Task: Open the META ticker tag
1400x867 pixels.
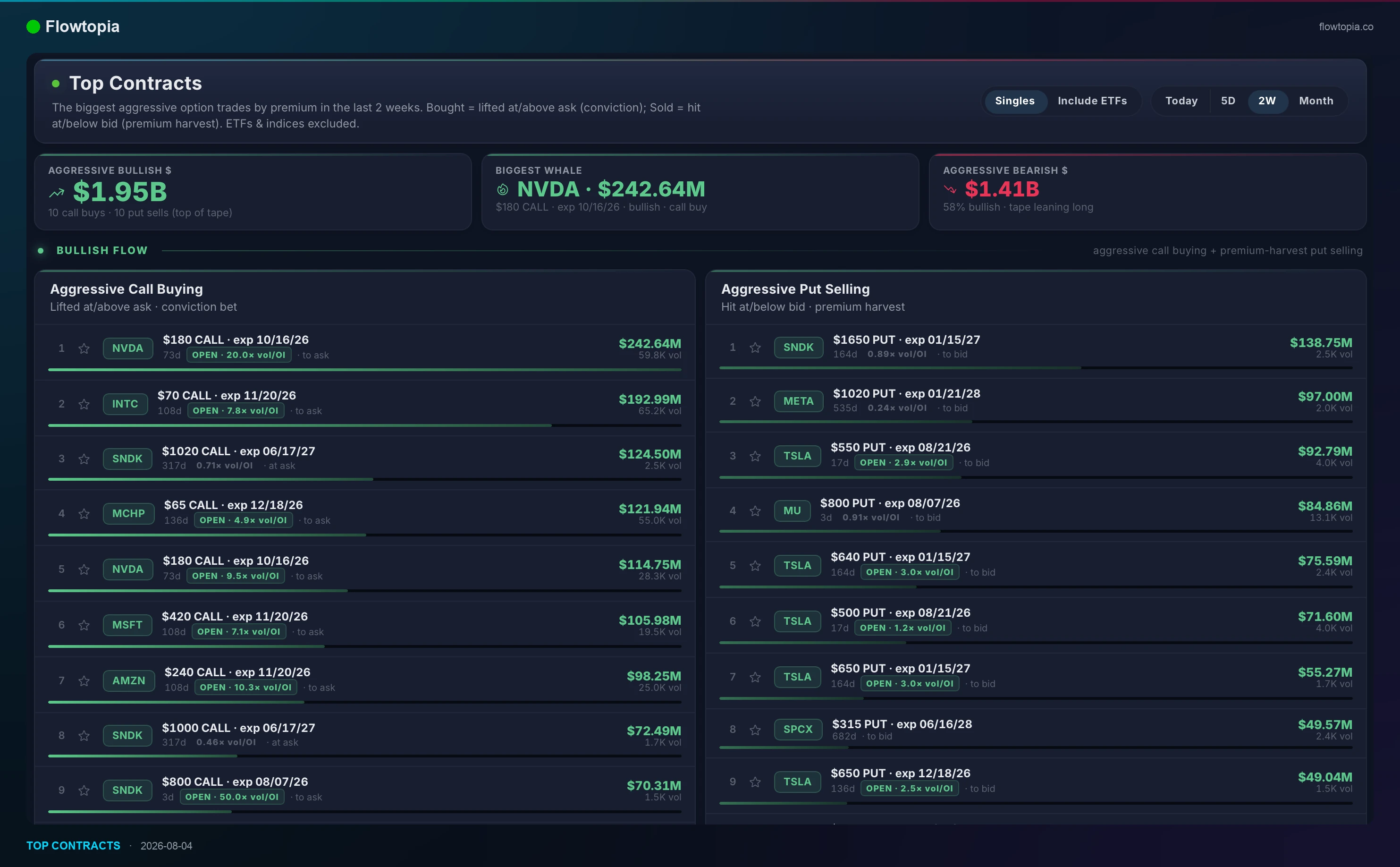Action: (x=798, y=401)
